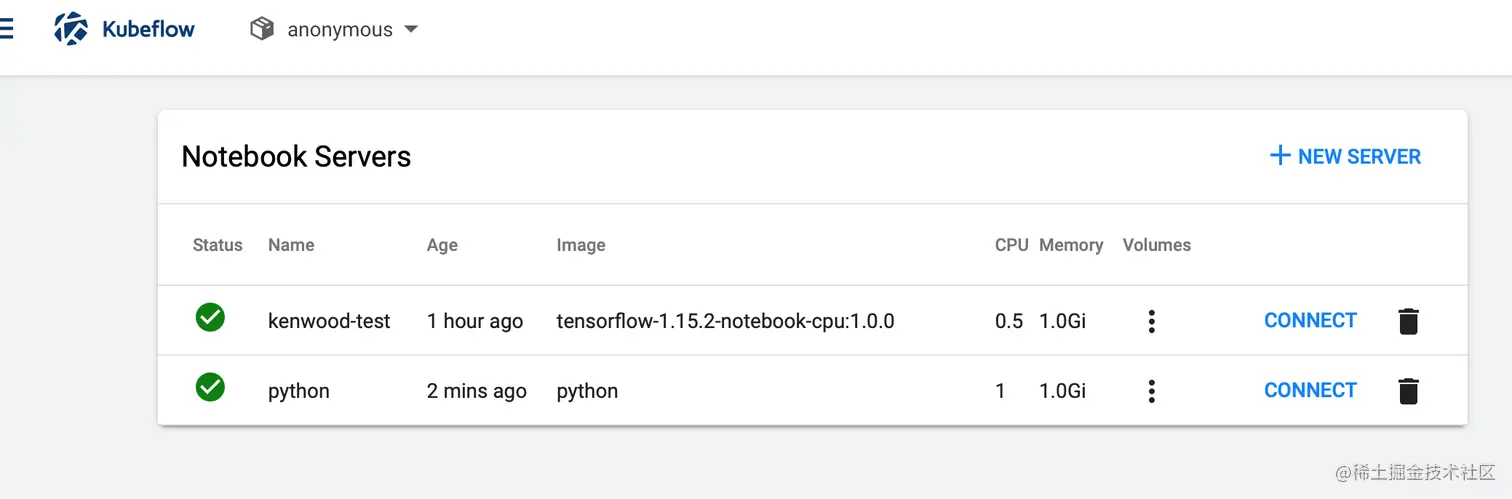Open the hamburger navigation menu
The height and width of the screenshot is (499, 1512).
pos(6,29)
